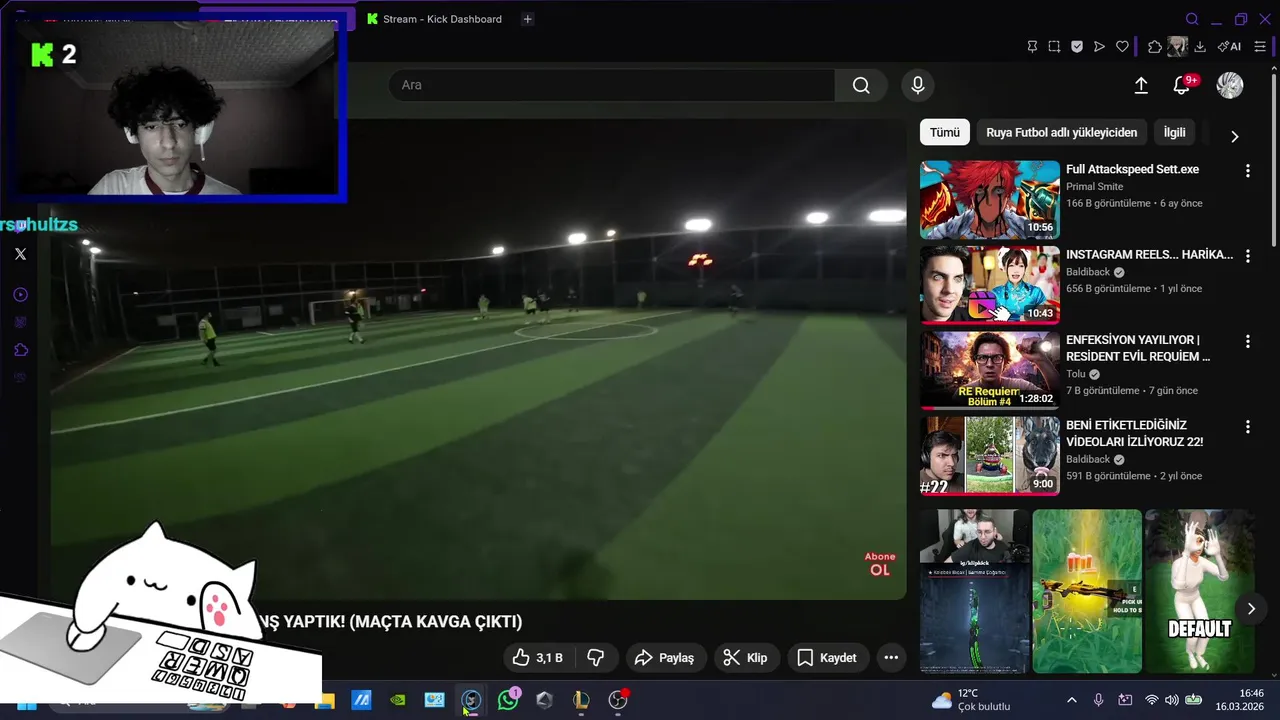Click the tab search magnifier in title bar

tap(1192, 19)
